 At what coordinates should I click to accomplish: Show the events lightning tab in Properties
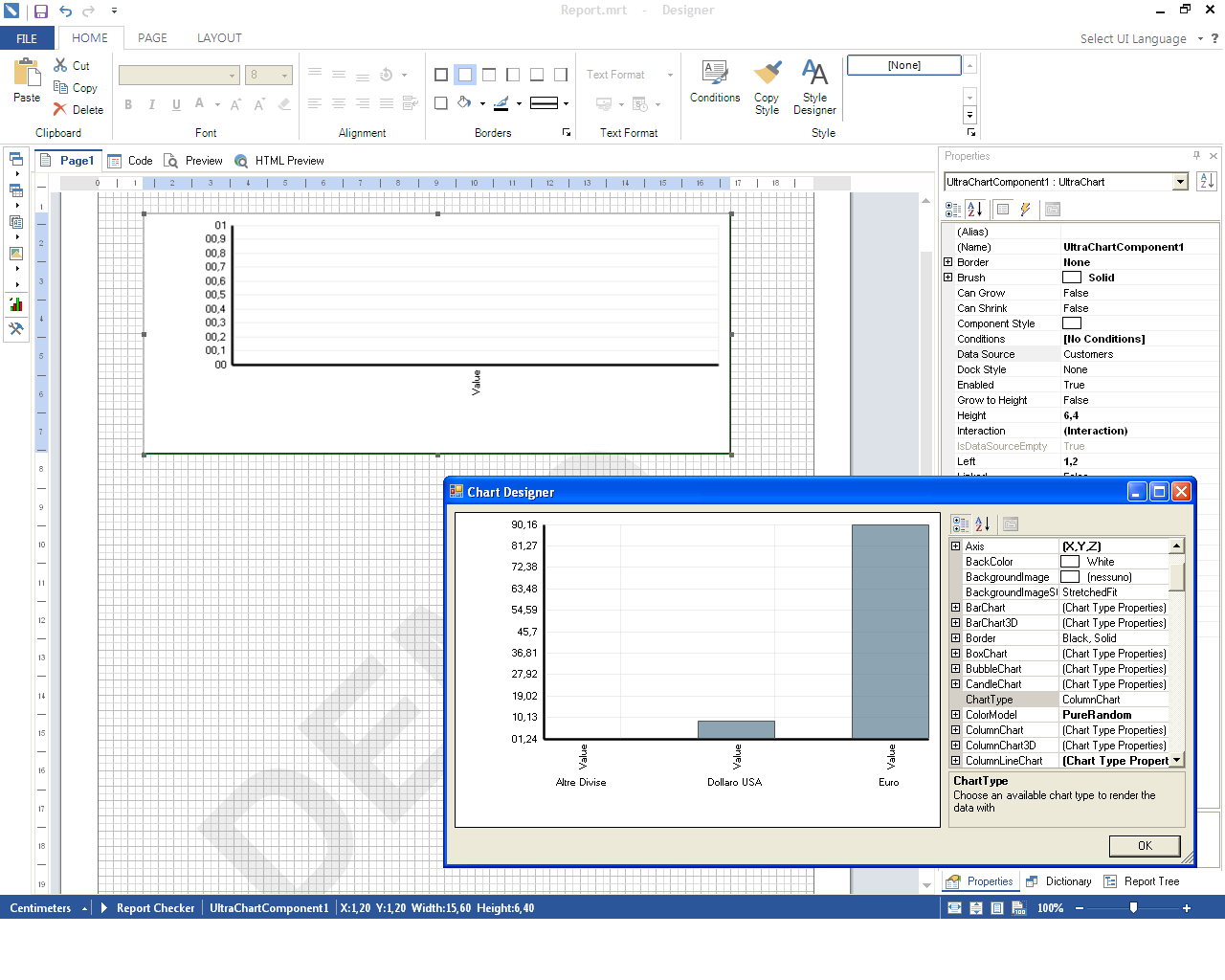coord(1025,209)
